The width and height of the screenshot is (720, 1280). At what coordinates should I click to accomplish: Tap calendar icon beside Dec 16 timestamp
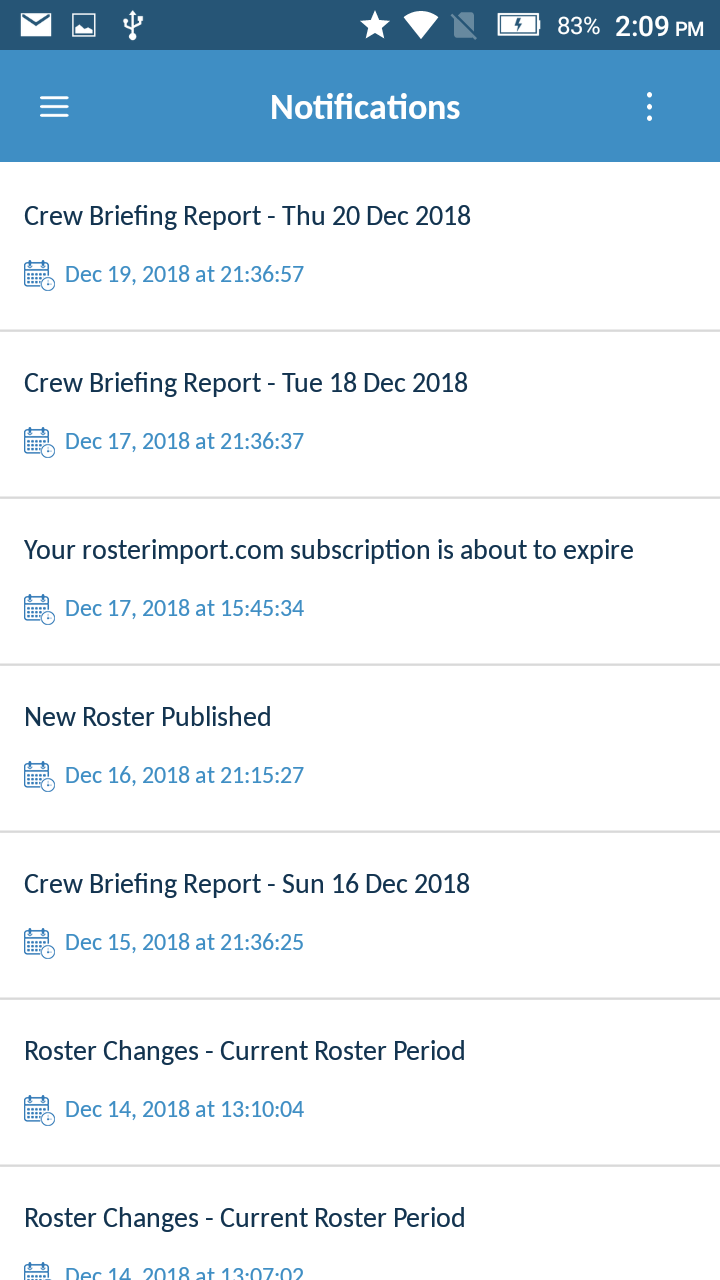39,776
